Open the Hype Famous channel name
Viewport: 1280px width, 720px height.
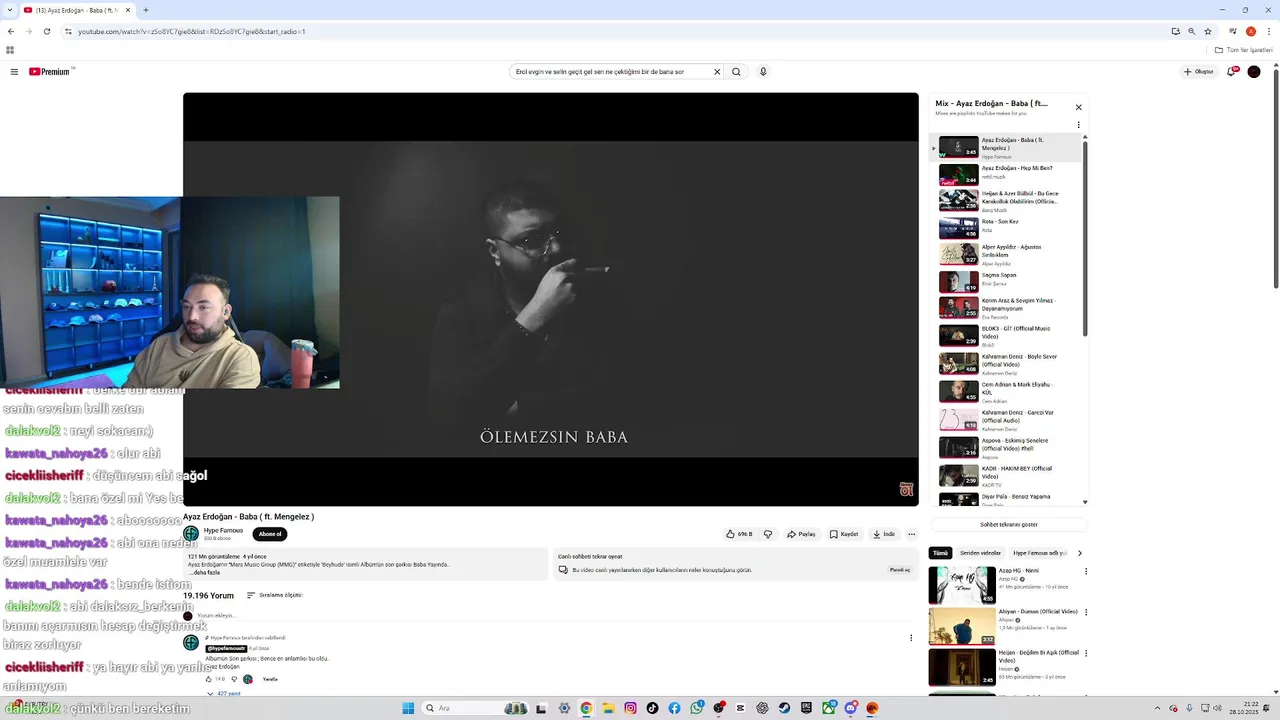tap(224, 531)
